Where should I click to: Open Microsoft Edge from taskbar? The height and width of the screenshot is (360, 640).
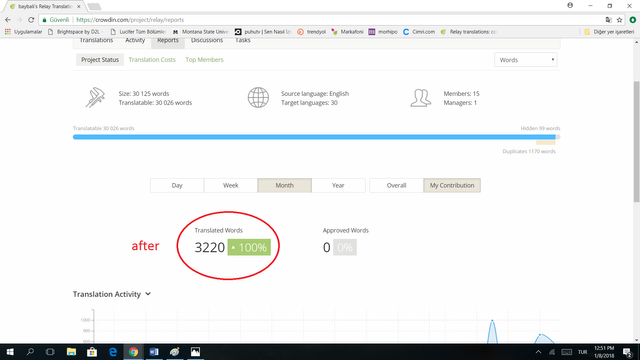tap(113, 352)
